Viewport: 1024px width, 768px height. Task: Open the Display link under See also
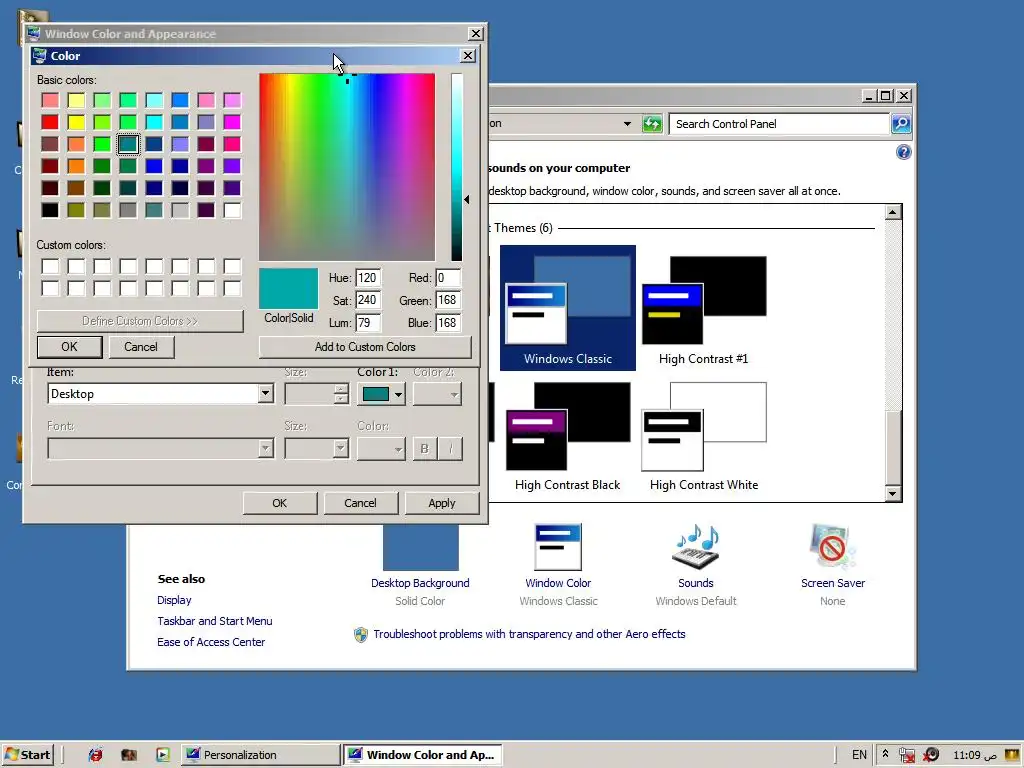coord(174,600)
